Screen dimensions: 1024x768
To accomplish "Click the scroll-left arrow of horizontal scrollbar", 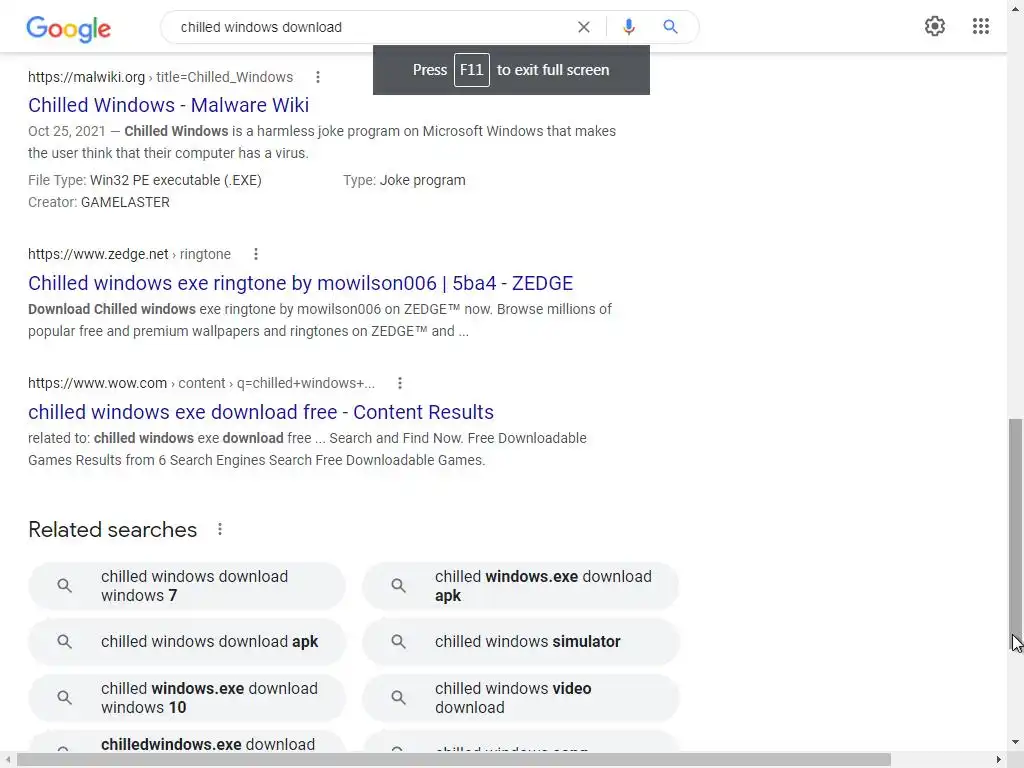I will 7,760.
